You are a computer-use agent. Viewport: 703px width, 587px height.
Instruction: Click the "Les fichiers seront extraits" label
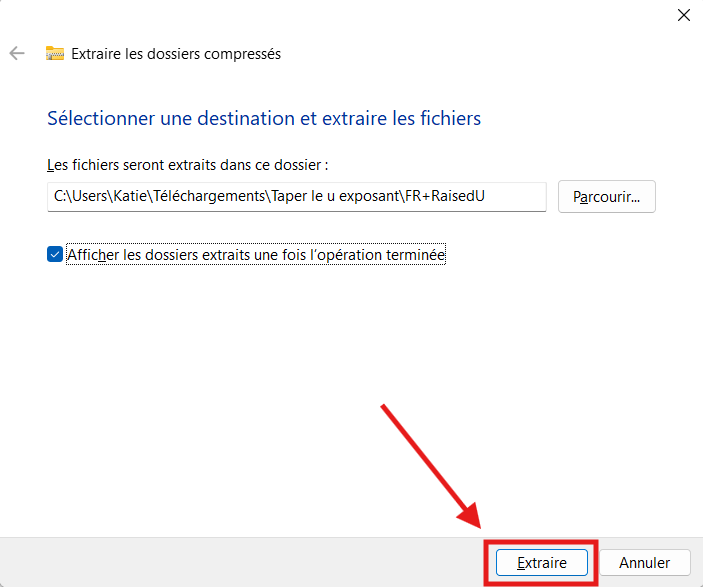187,164
